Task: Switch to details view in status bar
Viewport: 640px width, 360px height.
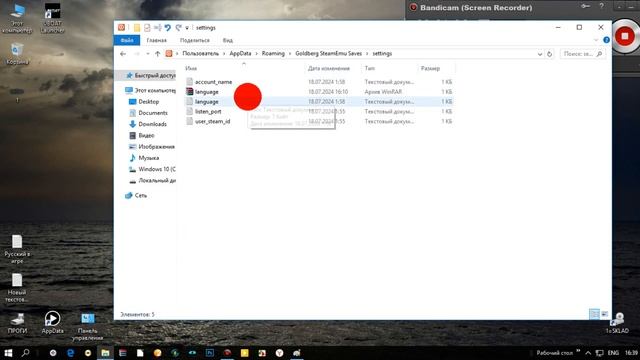Action: [x=595, y=314]
